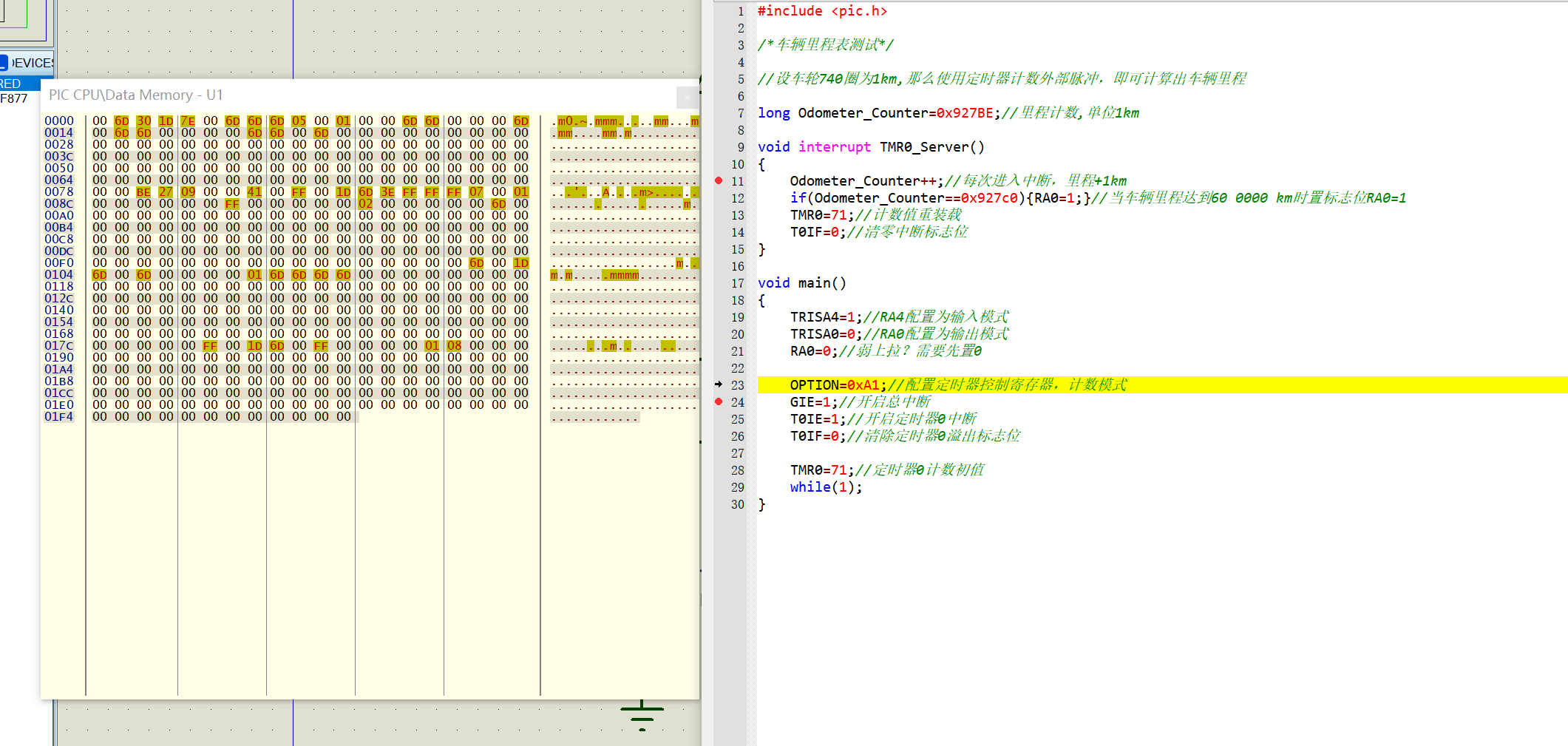The height and width of the screenshot is (746, 1568).
Task: Click line number 17 in the gutter
Action: [x=737, y=283]
